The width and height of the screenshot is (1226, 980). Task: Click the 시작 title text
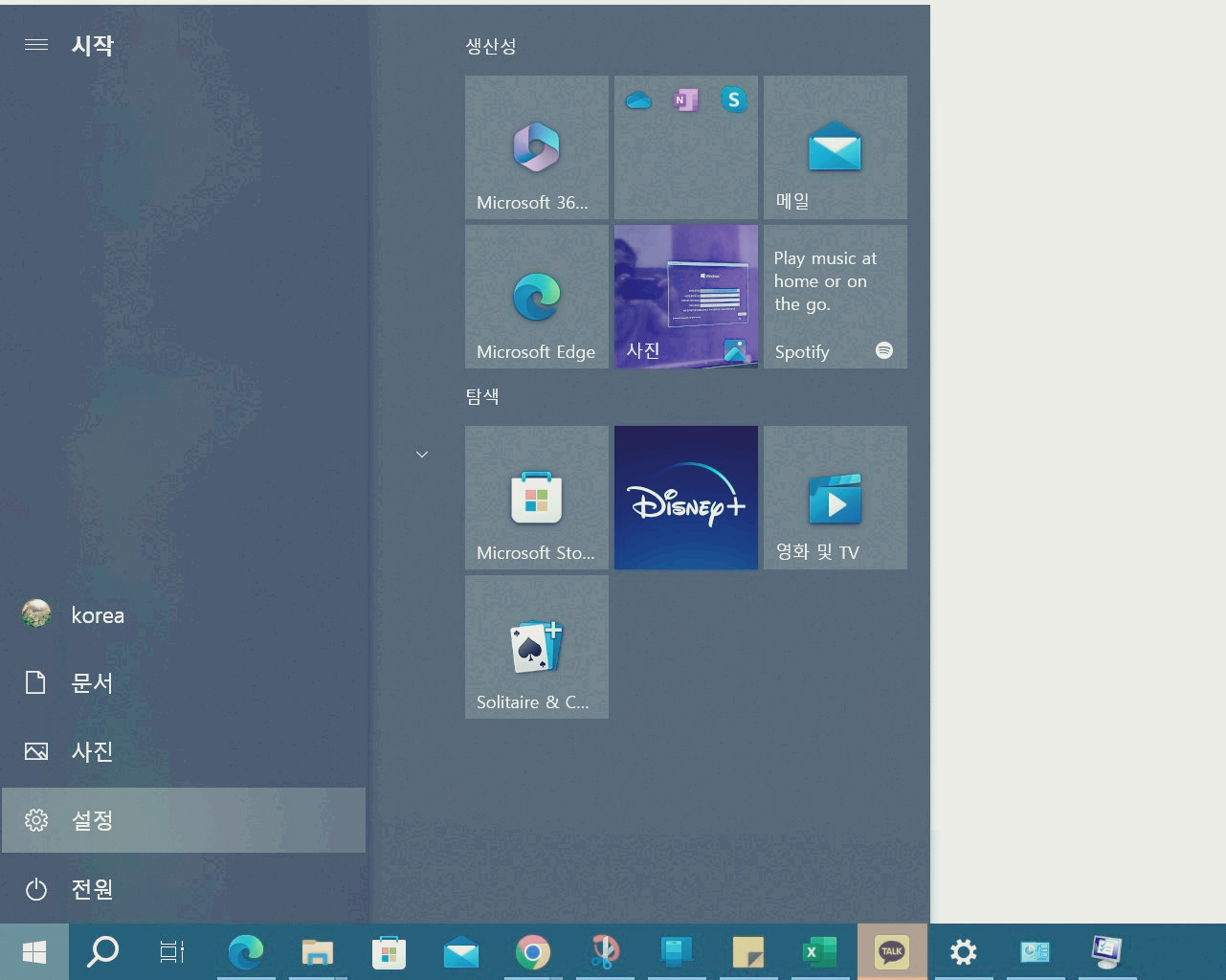(x=93, y=45)
